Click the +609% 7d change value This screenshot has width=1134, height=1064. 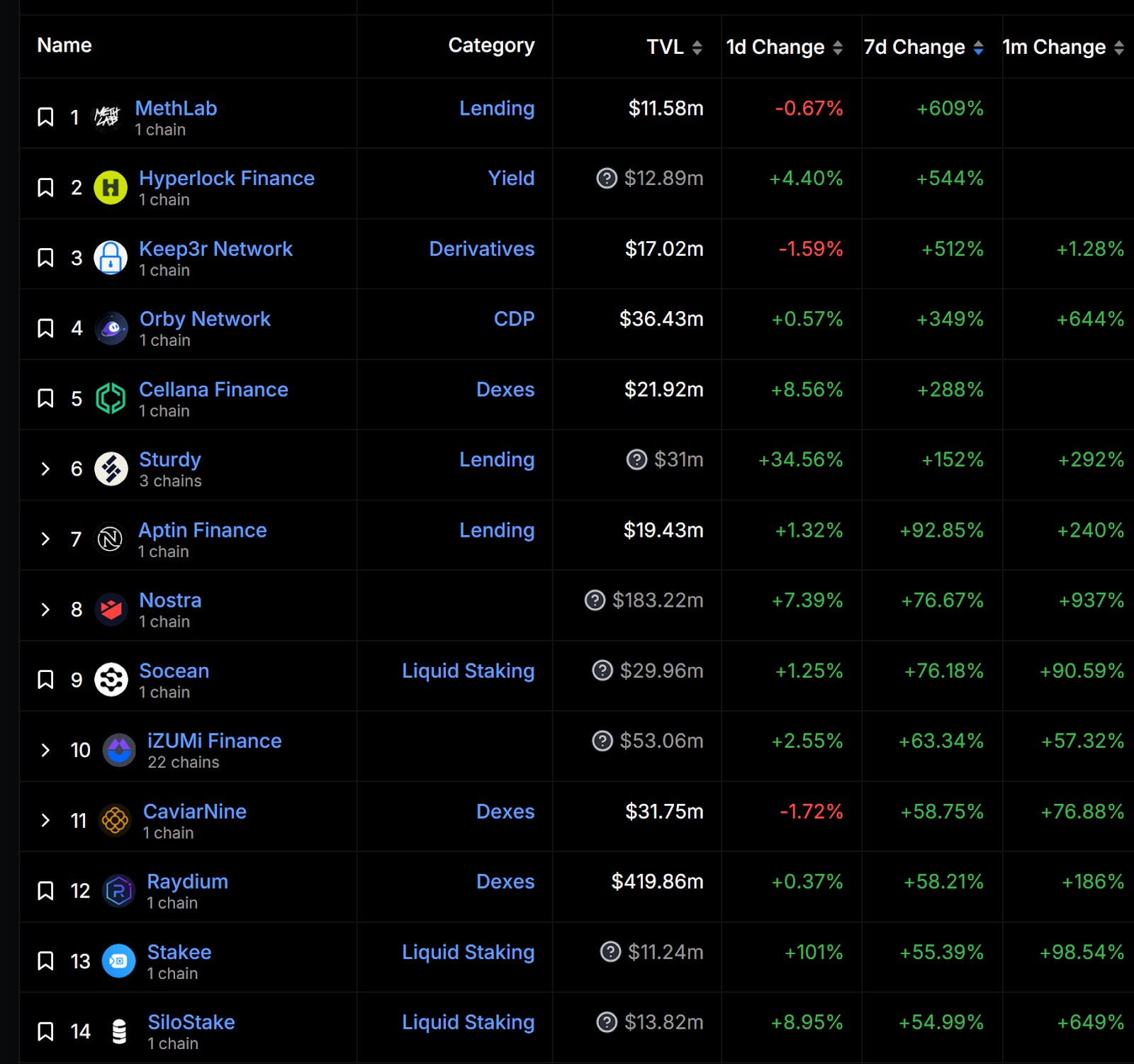[x=950, y=108]
